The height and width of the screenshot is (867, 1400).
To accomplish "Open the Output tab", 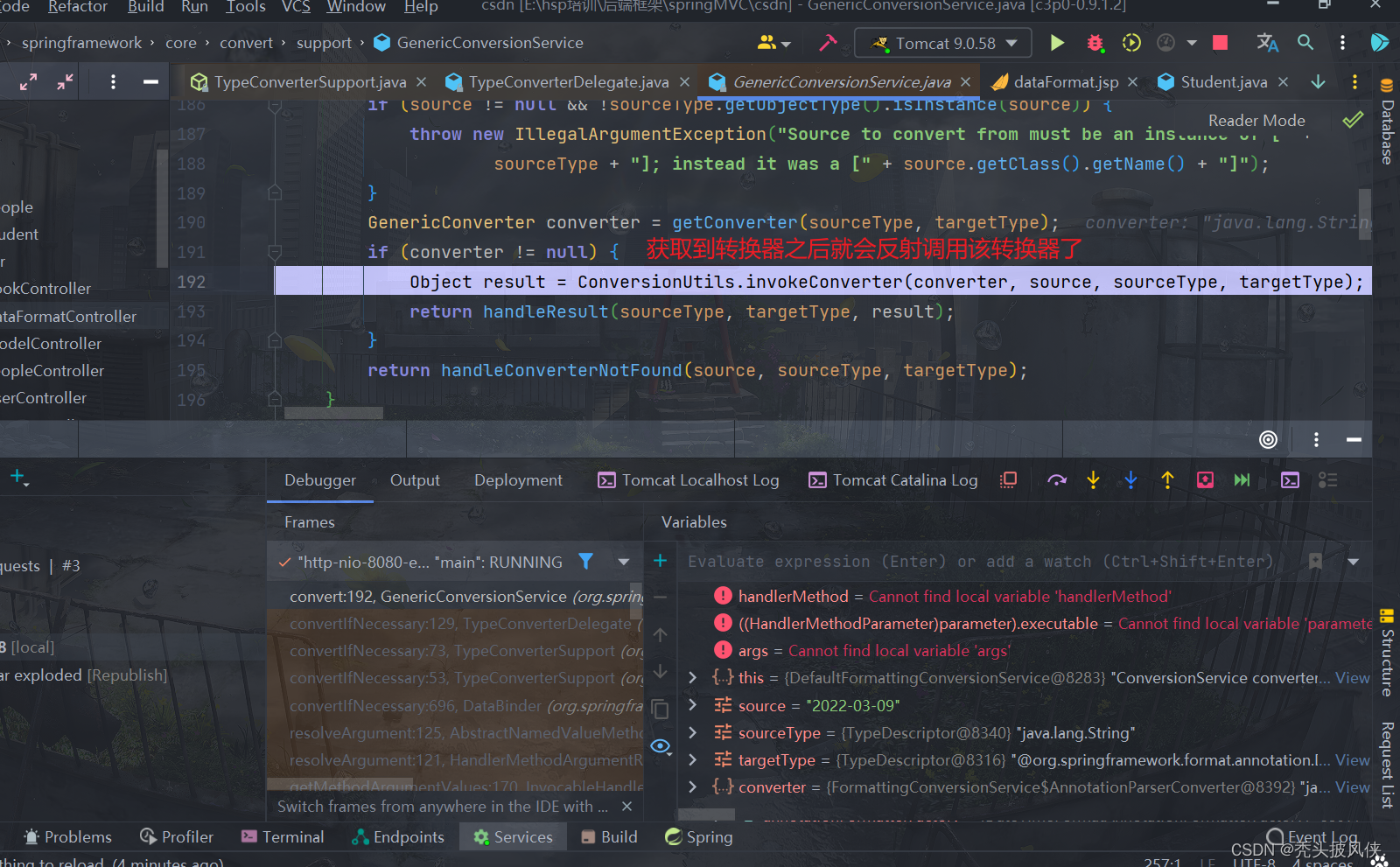I will point(415,480).
